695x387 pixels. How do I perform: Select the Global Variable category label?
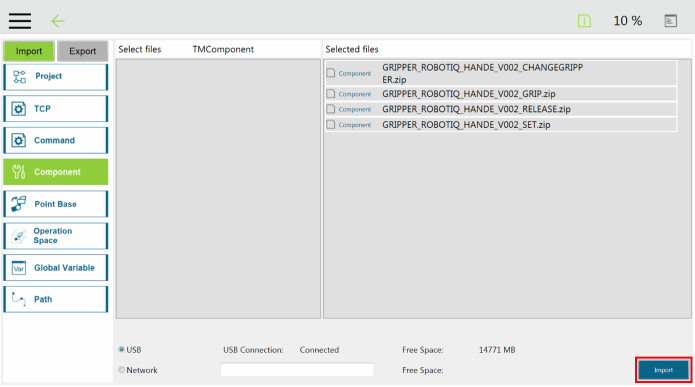coord(64,268)
